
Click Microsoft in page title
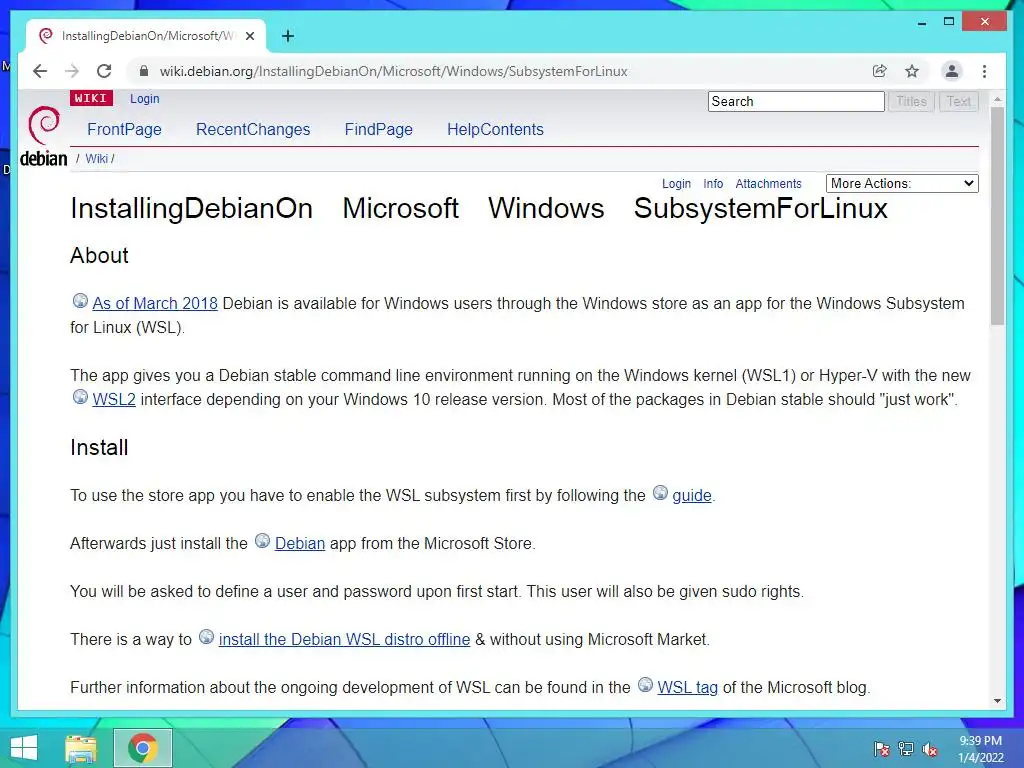(x=400, y=209)
